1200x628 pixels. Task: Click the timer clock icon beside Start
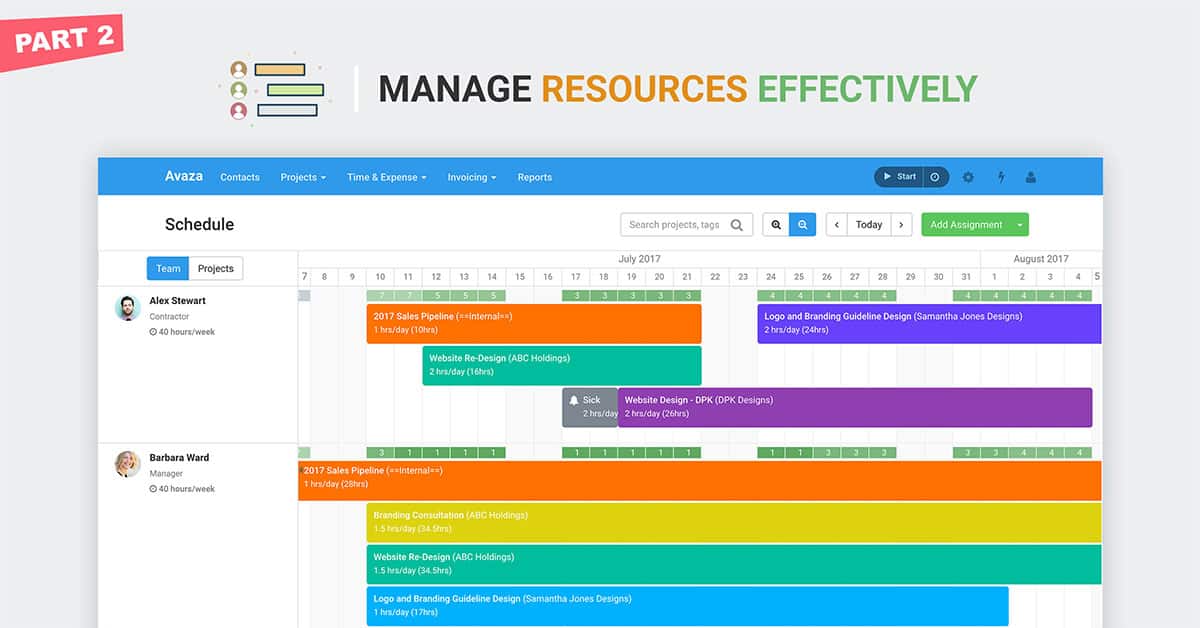point(935,177)
